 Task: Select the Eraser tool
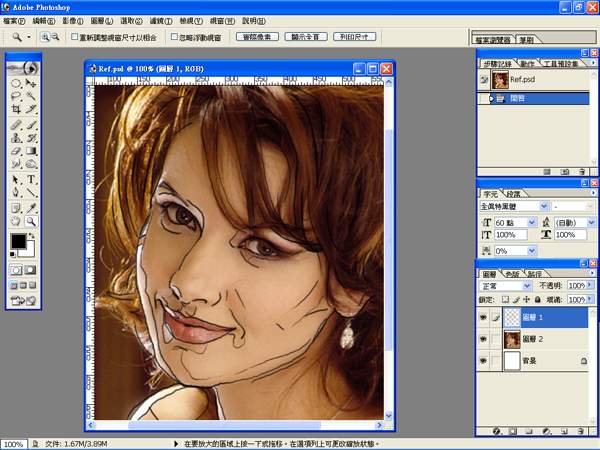pyautogui.click(x=16, y=151)
